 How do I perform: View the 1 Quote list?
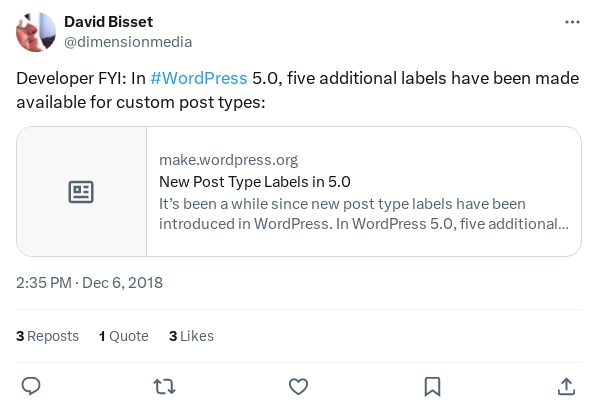tap(124, 336)
